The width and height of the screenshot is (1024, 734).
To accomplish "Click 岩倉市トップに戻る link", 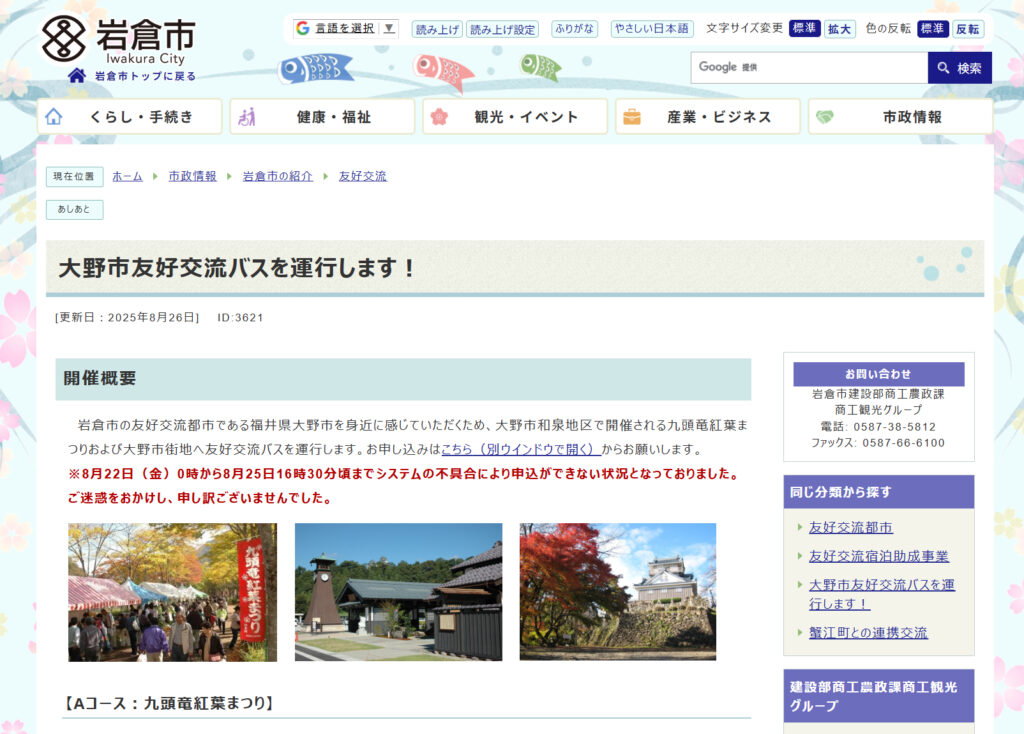I will tap(145, 76).
